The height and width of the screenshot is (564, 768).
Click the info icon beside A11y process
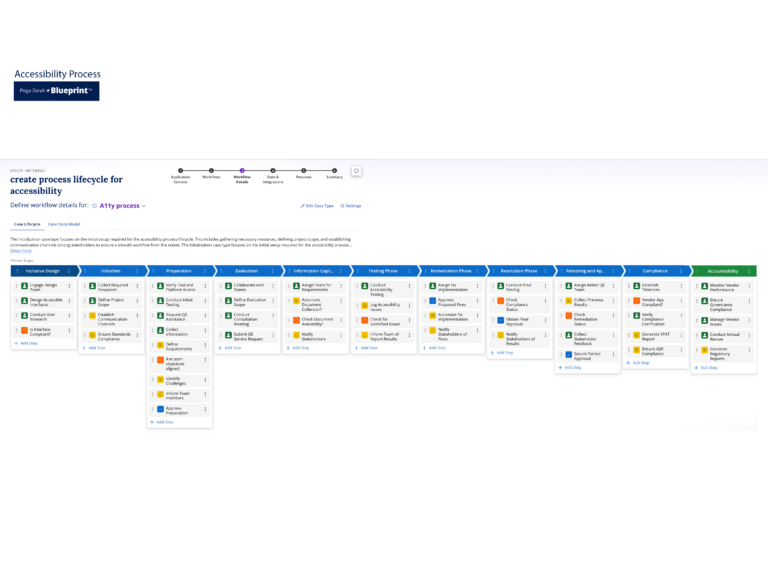point(95,206)
